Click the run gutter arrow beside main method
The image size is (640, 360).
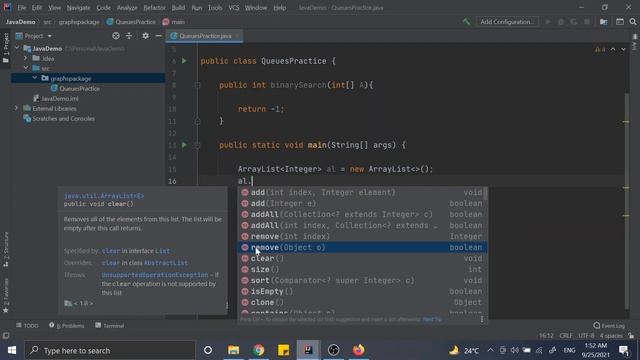(184, 145)
